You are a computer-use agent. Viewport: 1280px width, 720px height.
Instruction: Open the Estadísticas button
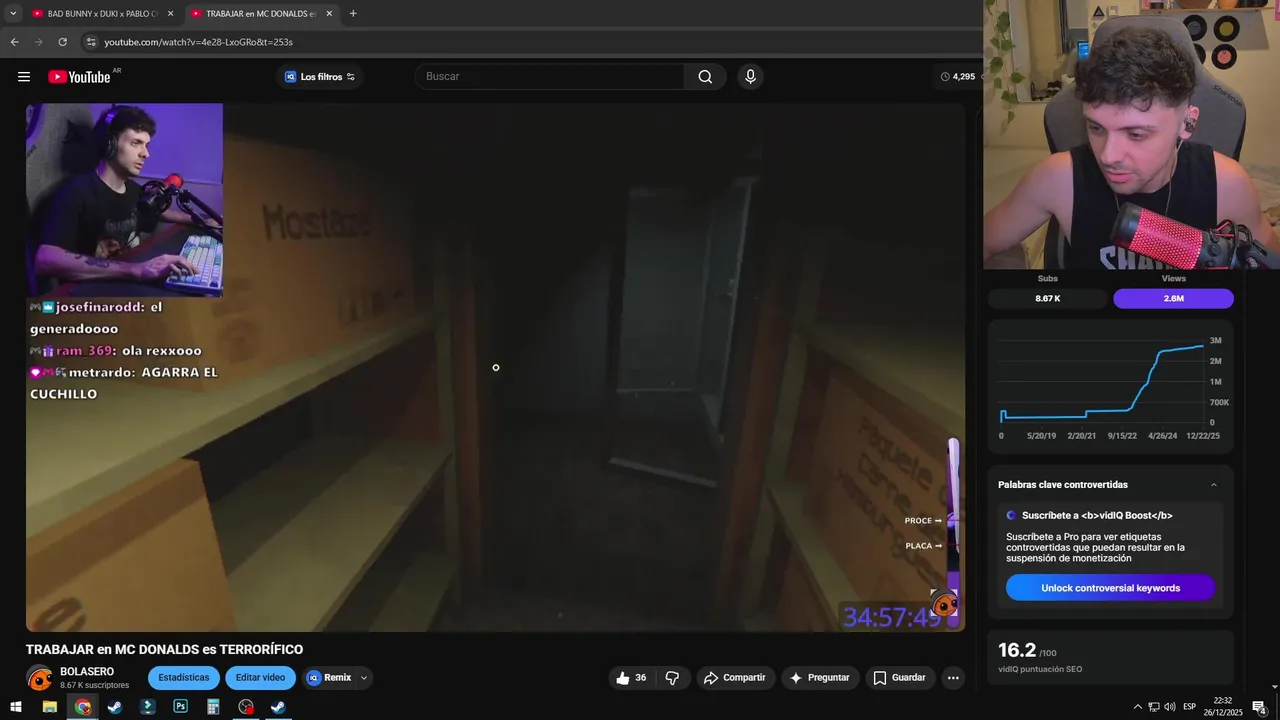(184, 678)
